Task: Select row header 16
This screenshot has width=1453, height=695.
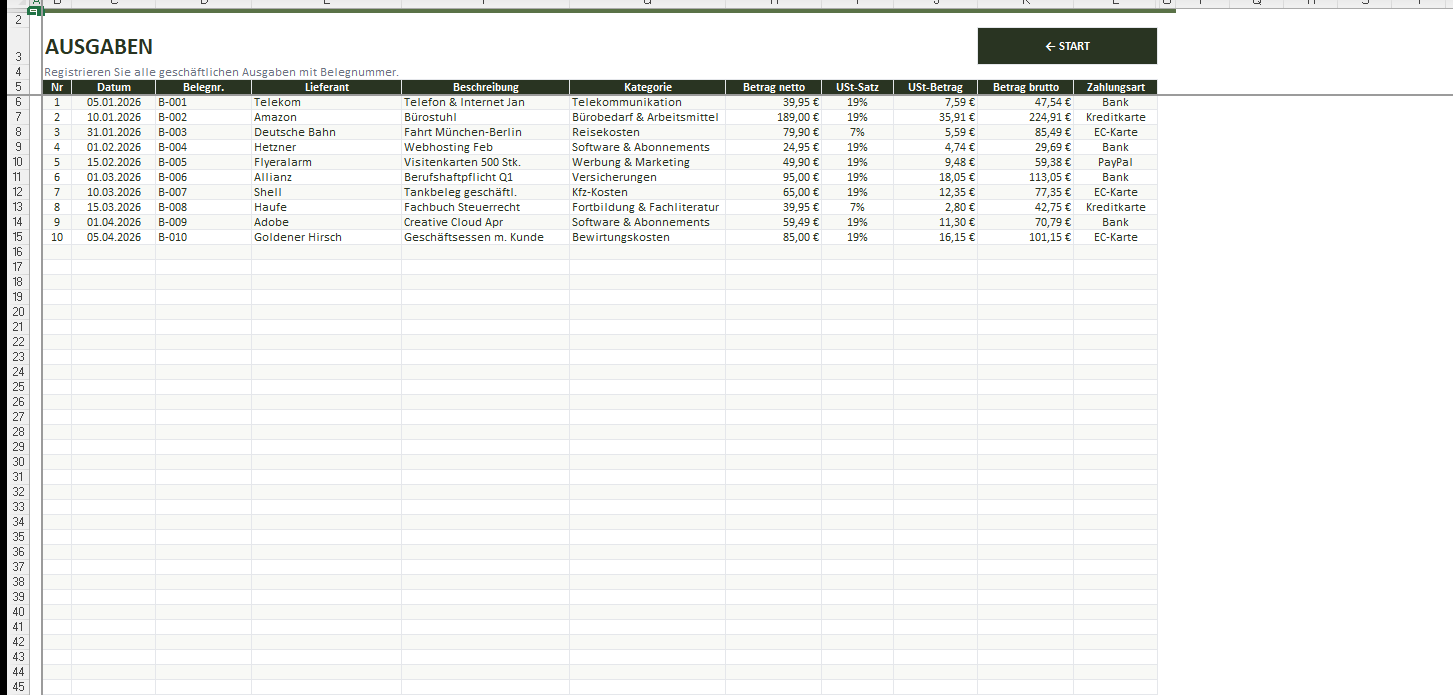Action: pos(18,252)
